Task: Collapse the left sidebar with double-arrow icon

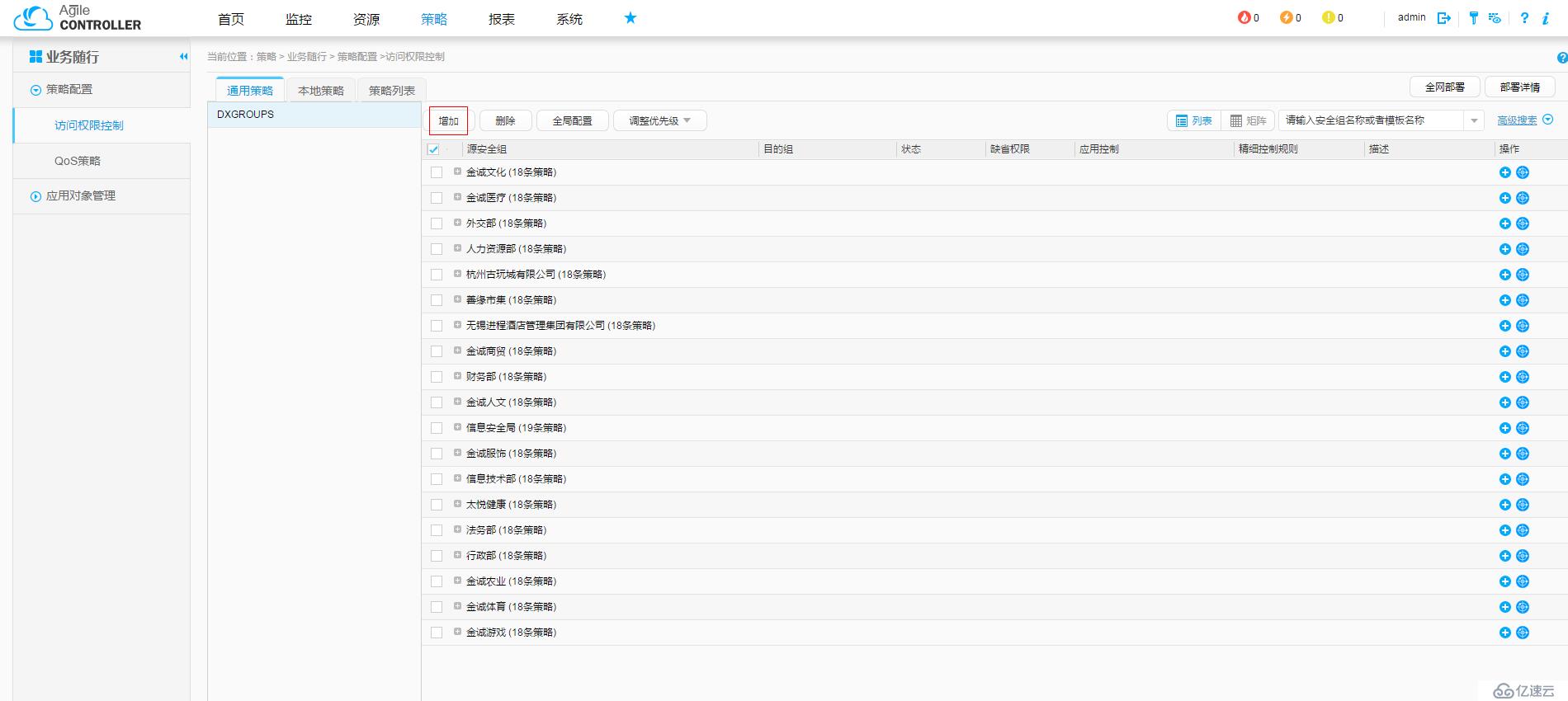Action: coord(183,56)
